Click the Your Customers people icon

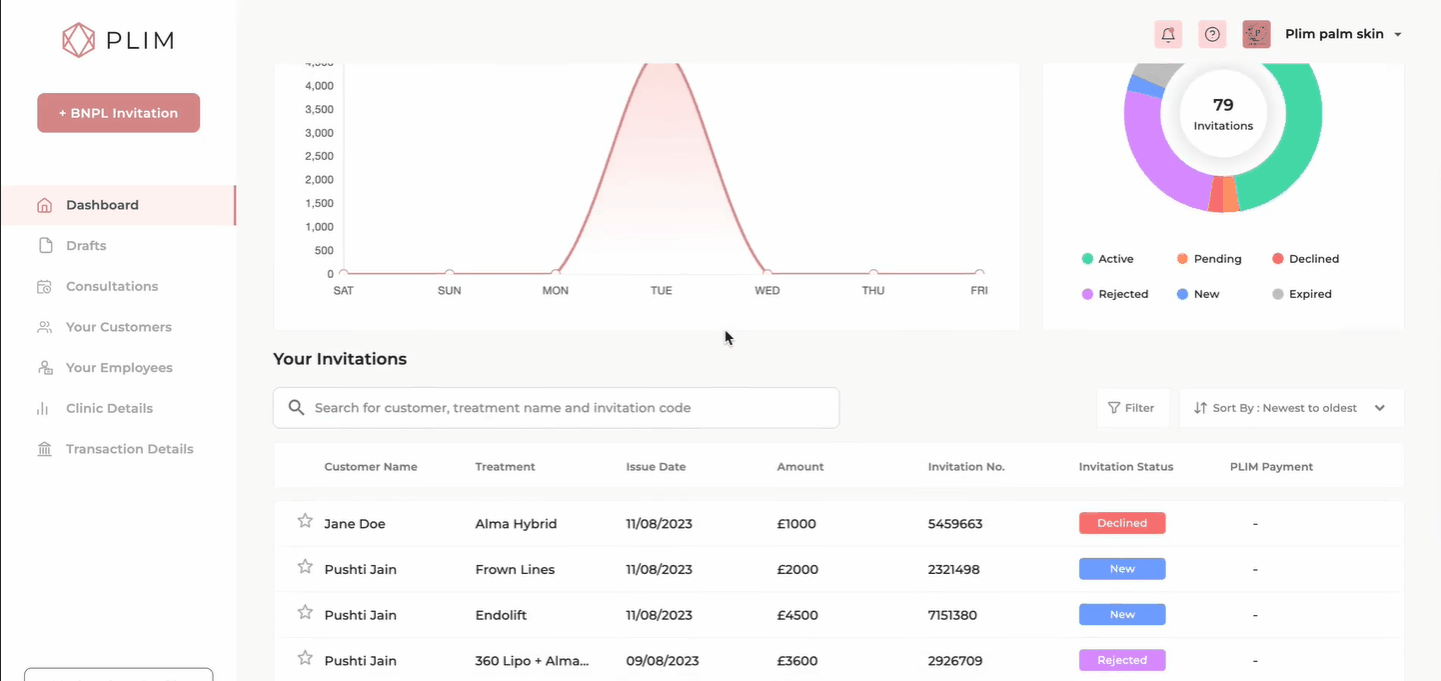pos(44,327)
